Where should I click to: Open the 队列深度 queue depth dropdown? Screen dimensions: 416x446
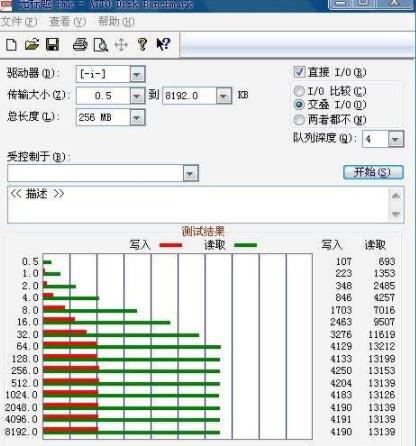[396, 139]
